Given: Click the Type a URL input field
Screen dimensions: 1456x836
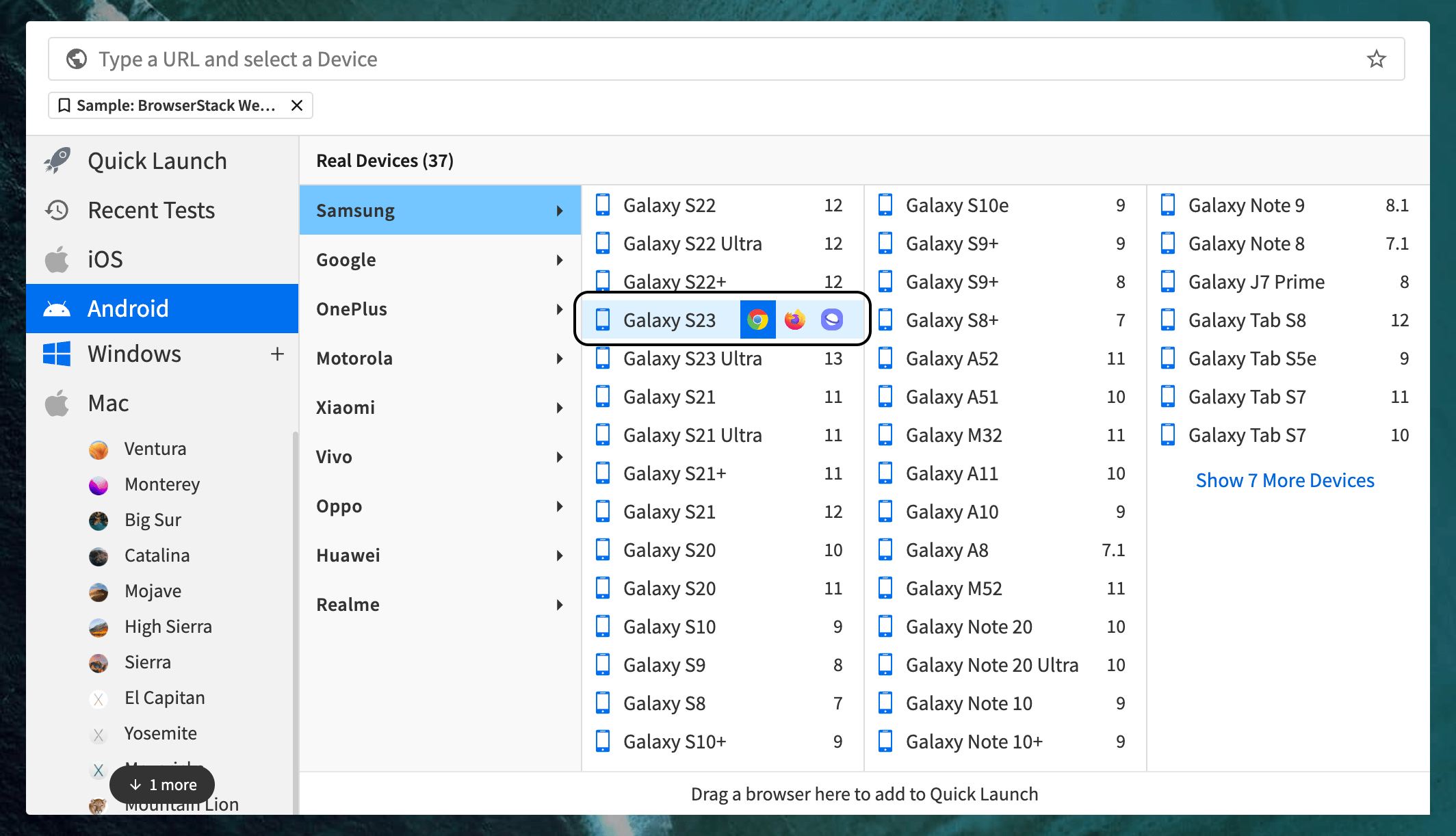Looking at the screenshot, I should pyautogui.click(x=479, y=59).
